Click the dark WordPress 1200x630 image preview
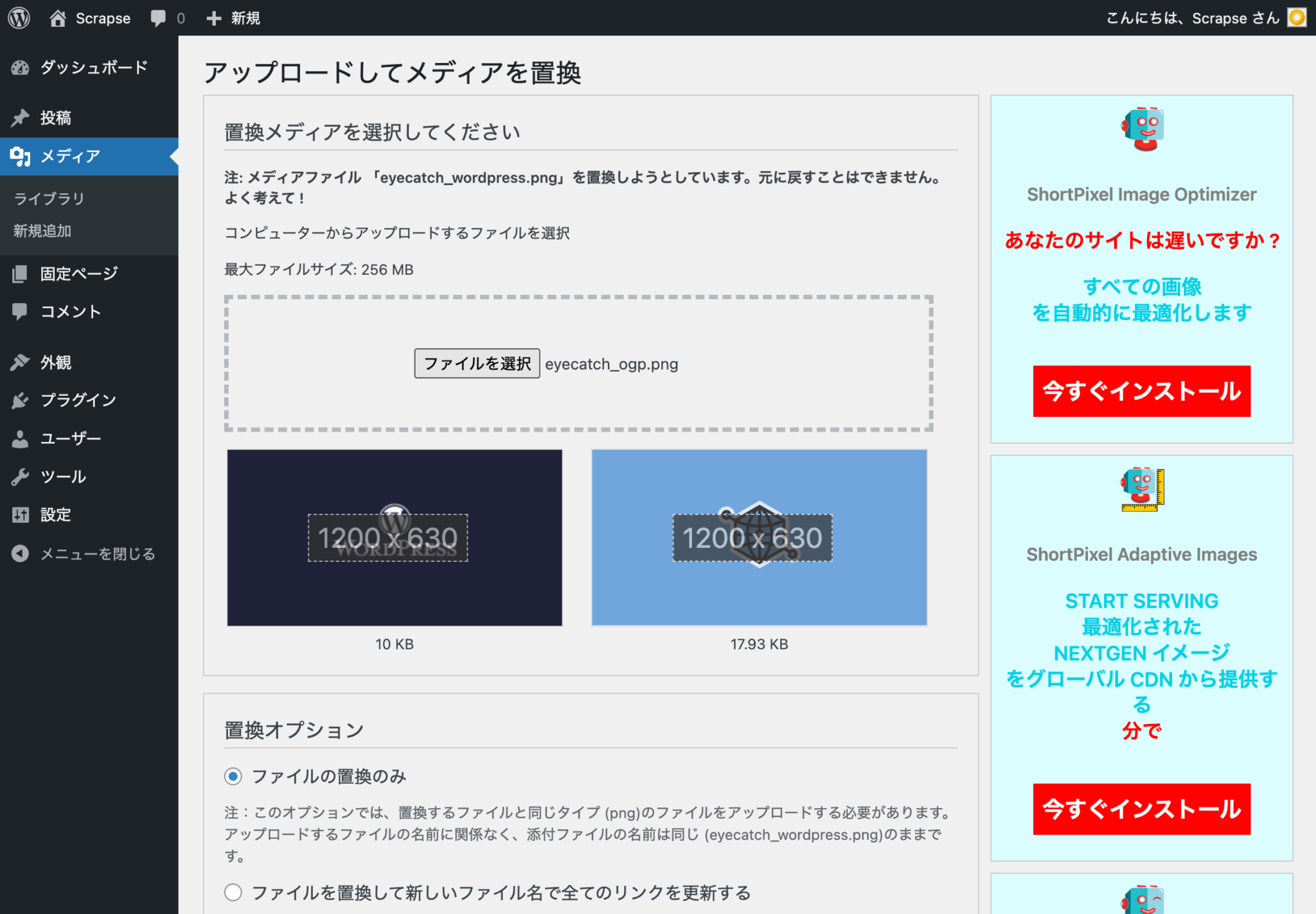Image resolution: width=1316 pixels, height=914 pixels. pos(394,538)
